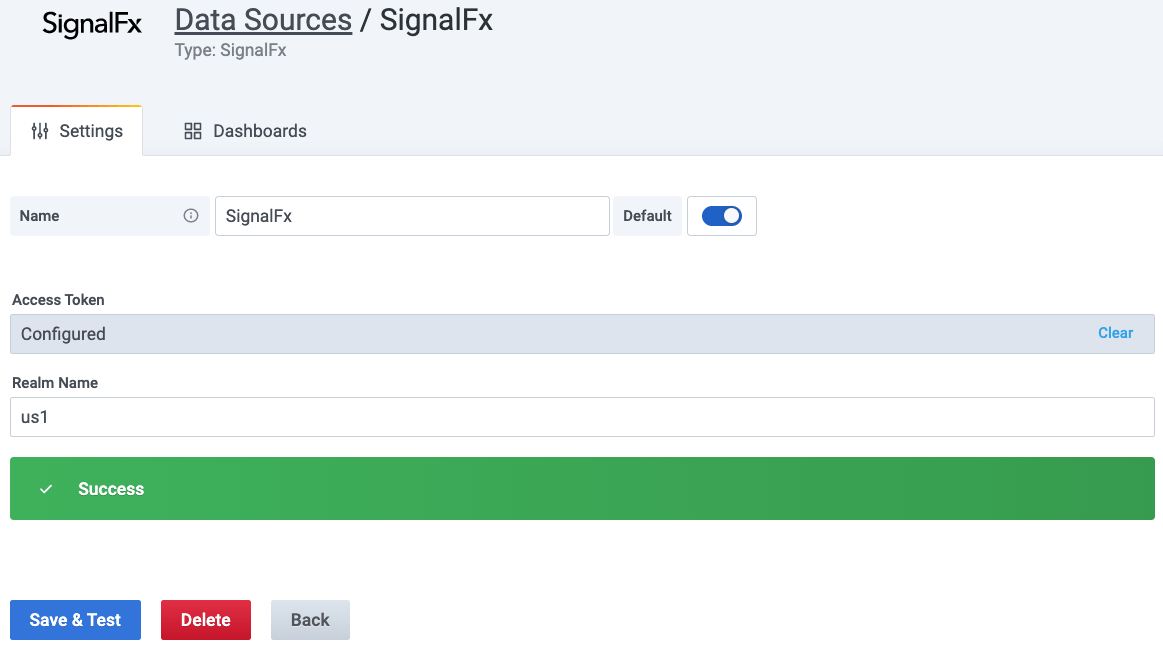This screenshot has width=1163, height=651.
Task: Click the sliders icon on the Settings tab
Action: pos(42,130)
